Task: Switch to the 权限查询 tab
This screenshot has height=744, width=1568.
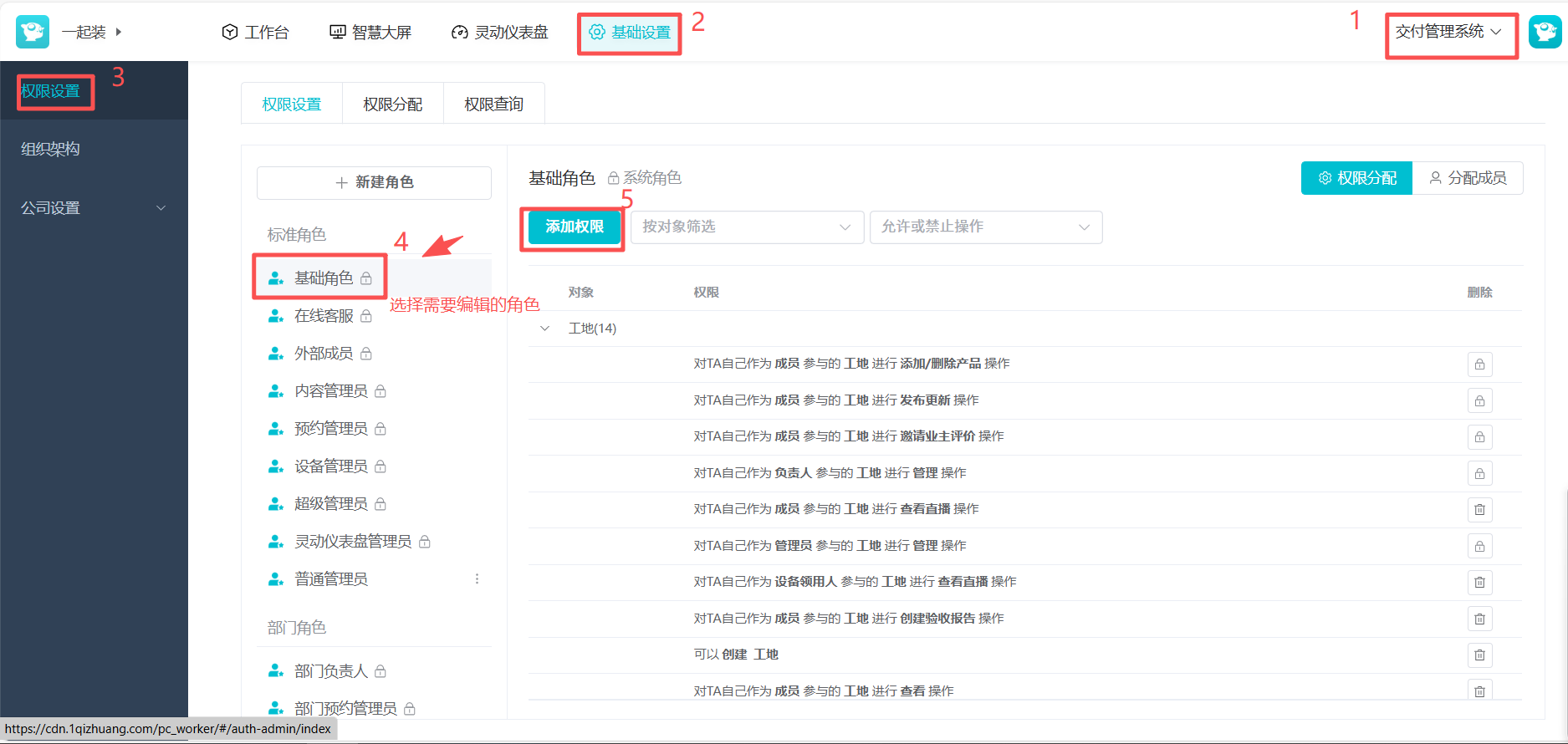Action: [494, 104]
